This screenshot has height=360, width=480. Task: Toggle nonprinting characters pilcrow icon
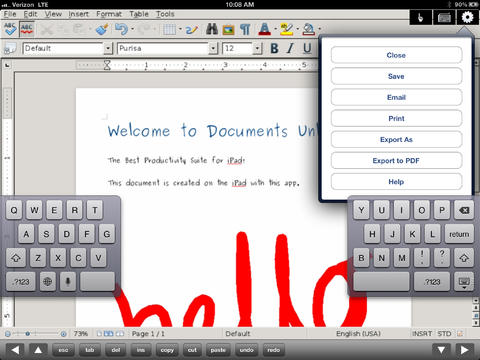pos(245,30)
